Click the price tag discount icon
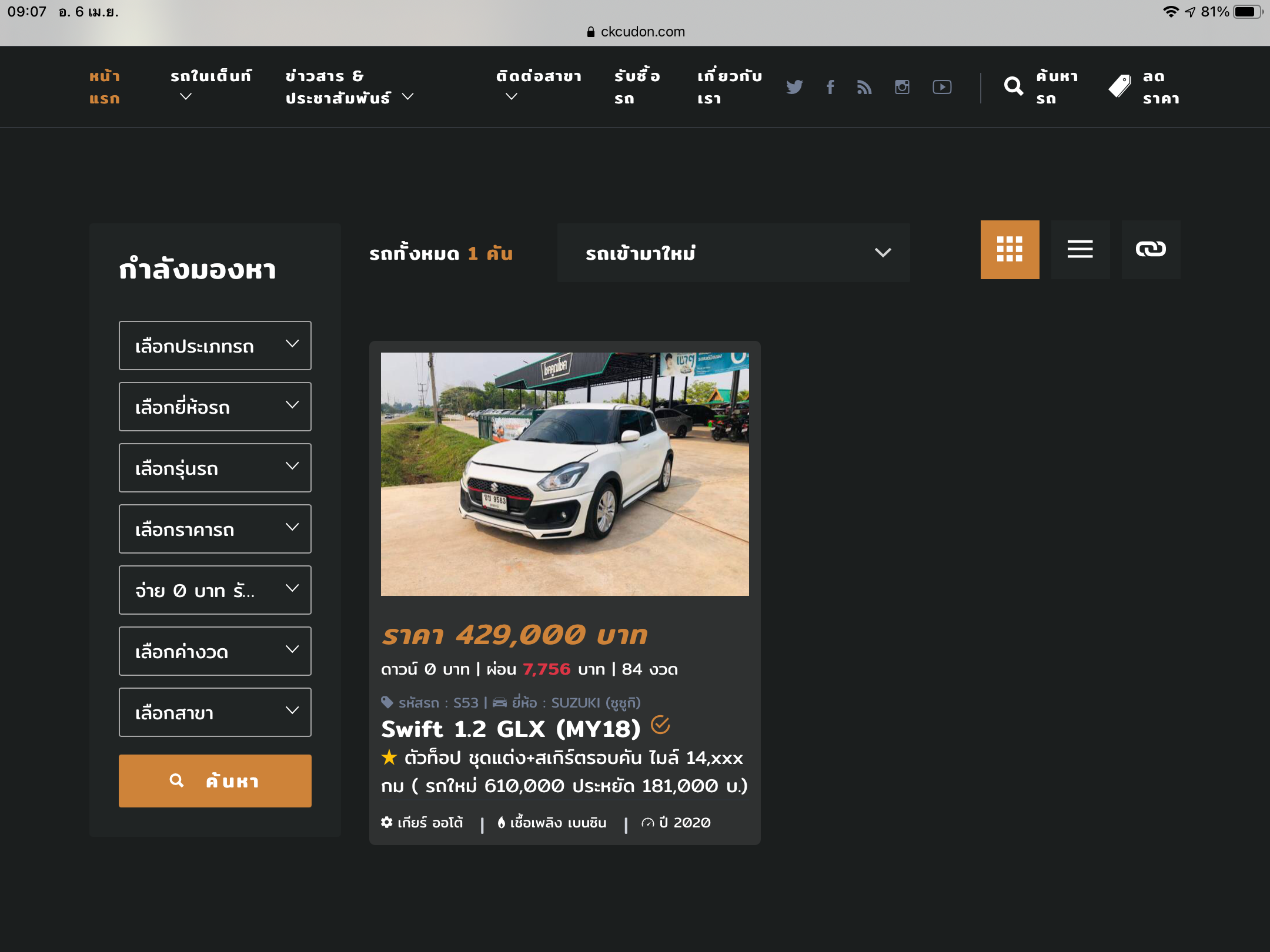 coord(1119,86)
